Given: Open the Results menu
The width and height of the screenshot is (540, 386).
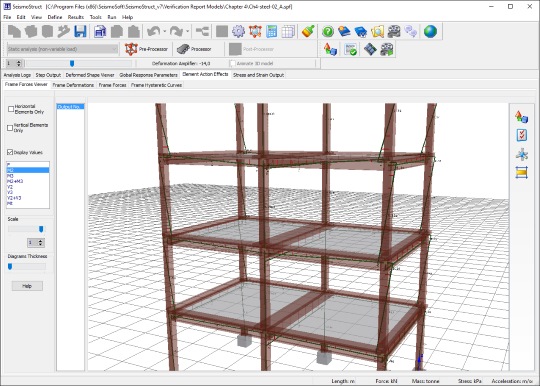Looking at the screenshot, I should pos(76,17).
